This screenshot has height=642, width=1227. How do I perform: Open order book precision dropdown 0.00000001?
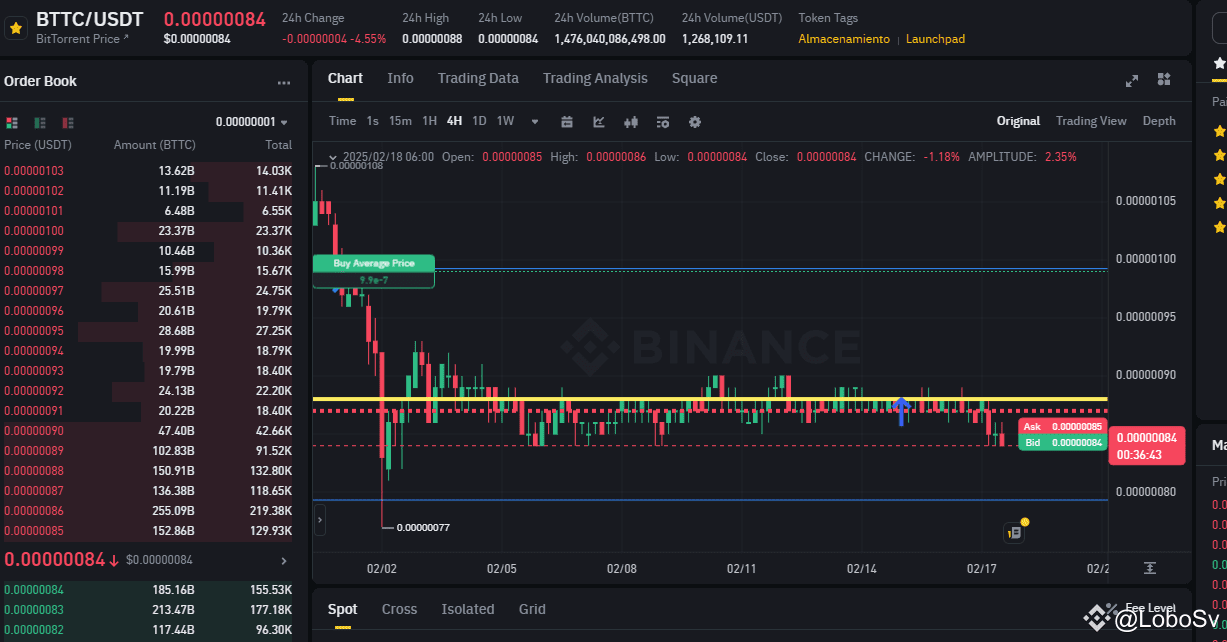[x=252, y=122]
